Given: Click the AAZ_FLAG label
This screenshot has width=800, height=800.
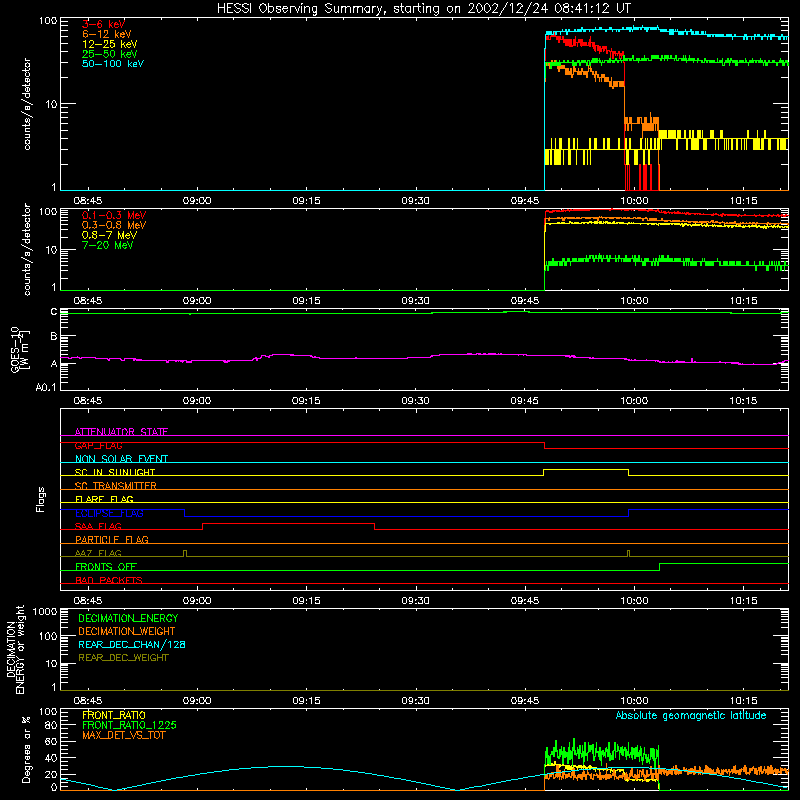Looking at the screenshot, I should pos(98,553).
